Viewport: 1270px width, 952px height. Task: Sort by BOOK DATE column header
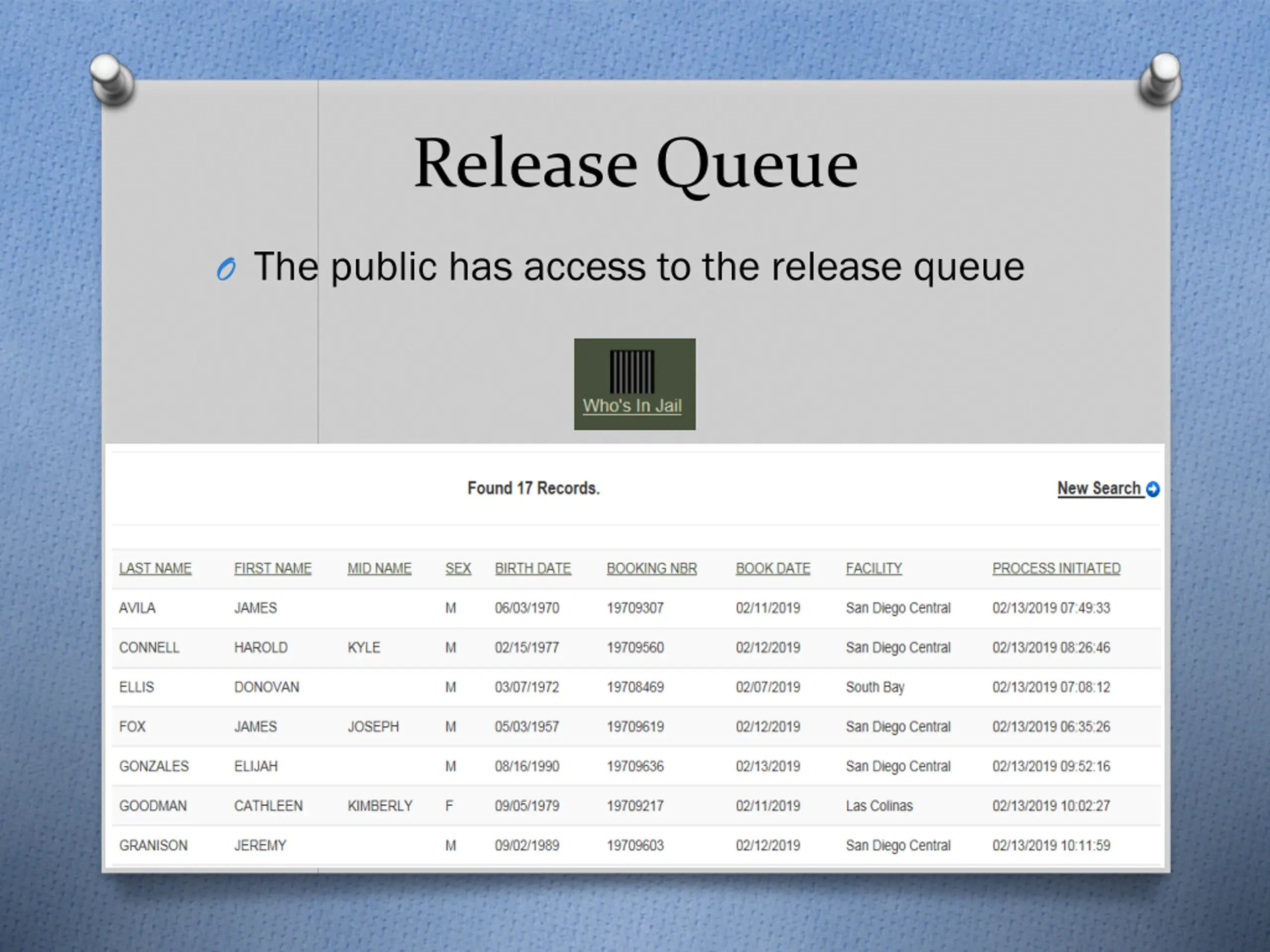coord(773,569)
